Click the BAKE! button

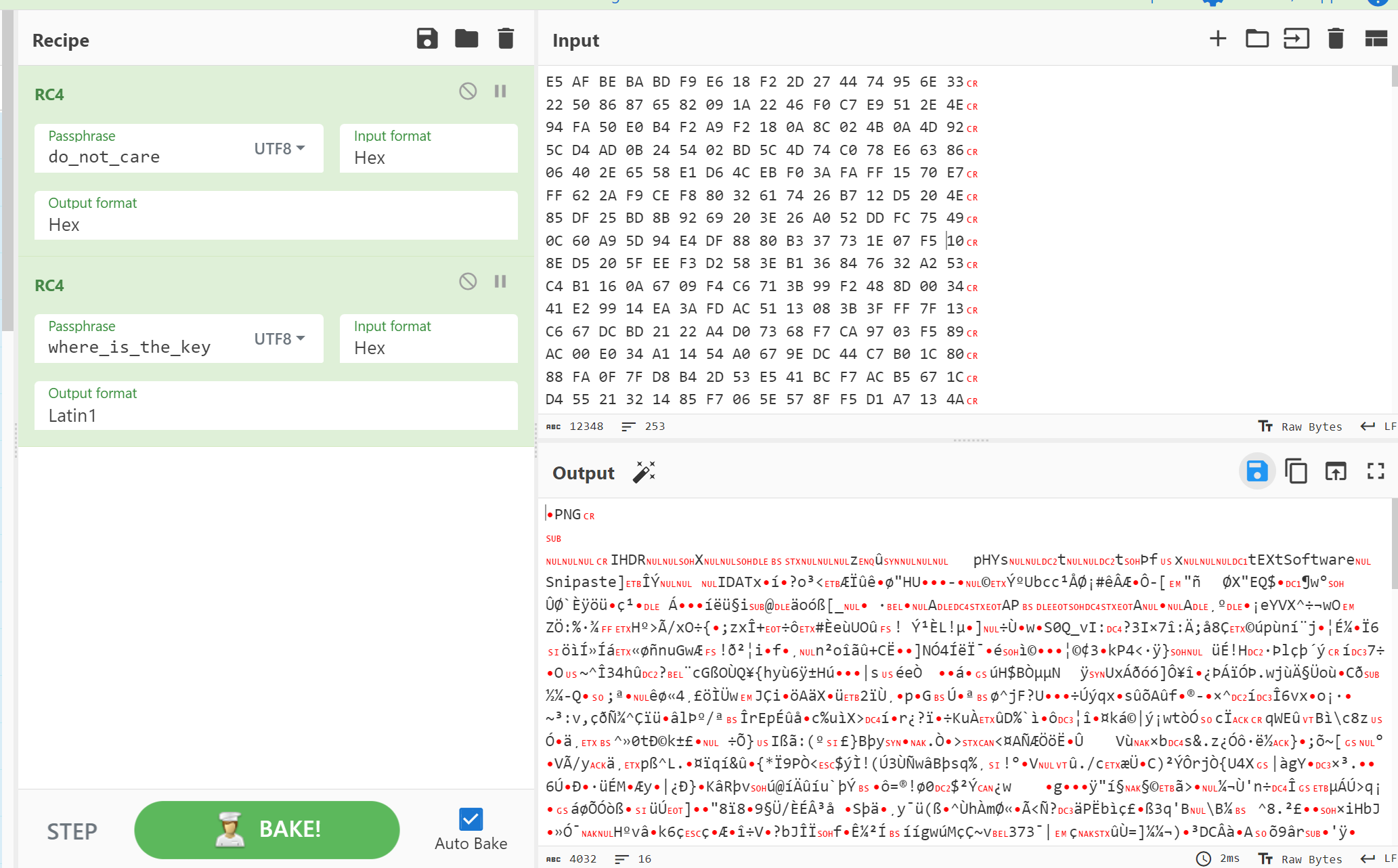[x=268, y=828]
